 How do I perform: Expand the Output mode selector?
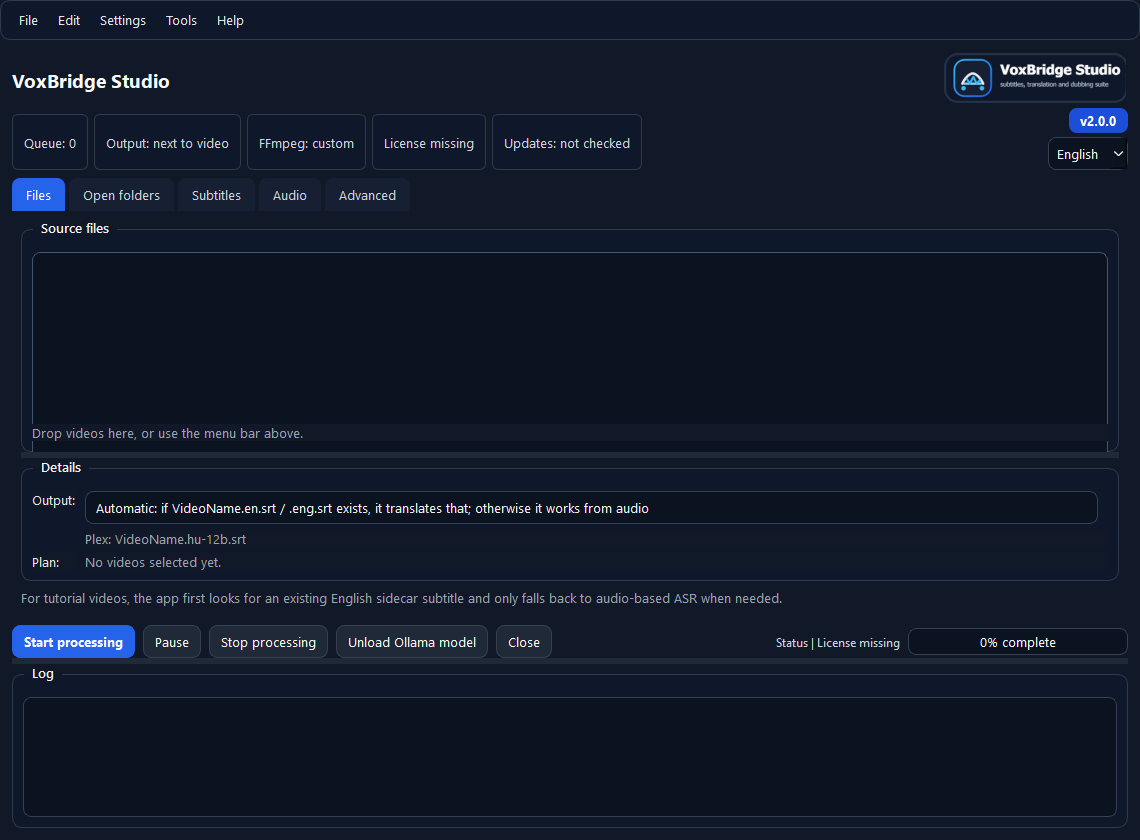pos(592,508)
